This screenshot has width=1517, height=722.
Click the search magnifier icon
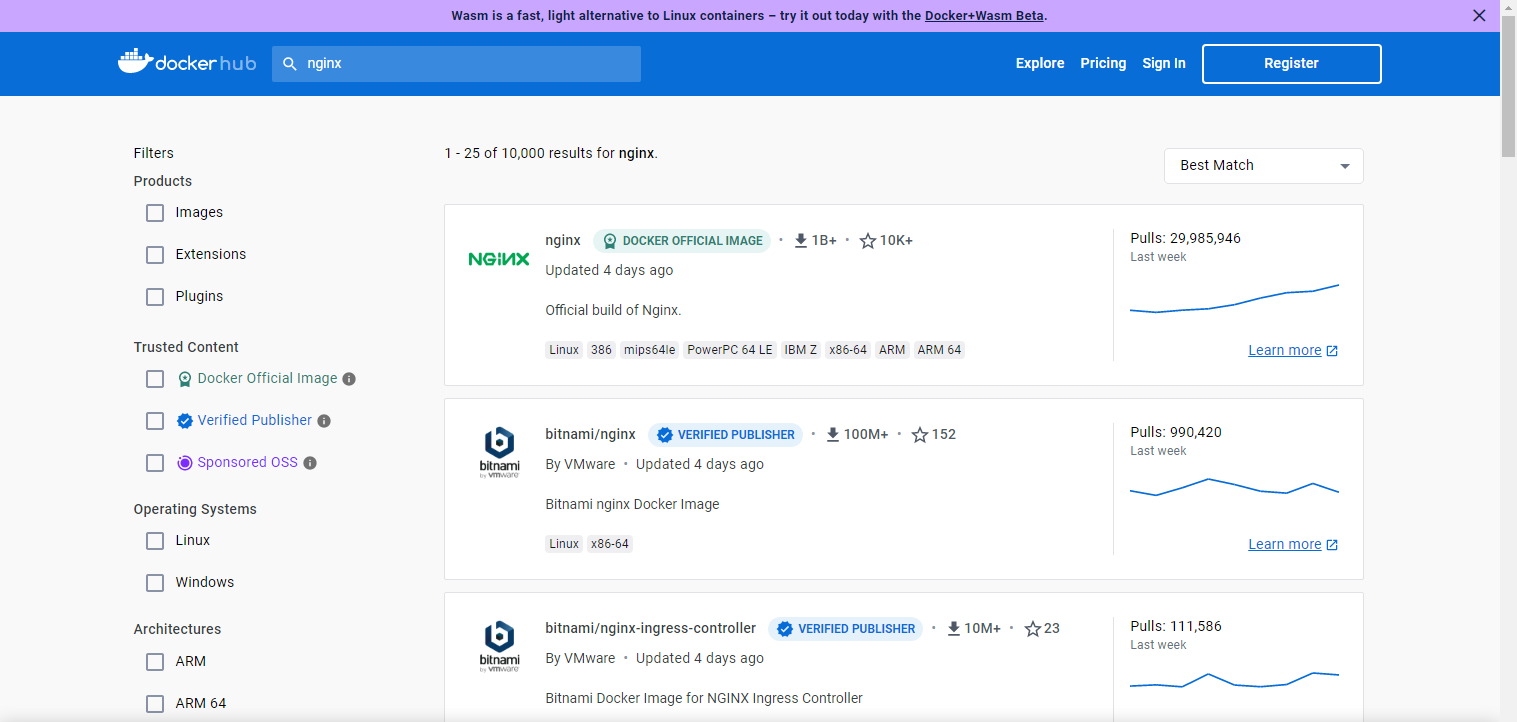pos(290,63)
